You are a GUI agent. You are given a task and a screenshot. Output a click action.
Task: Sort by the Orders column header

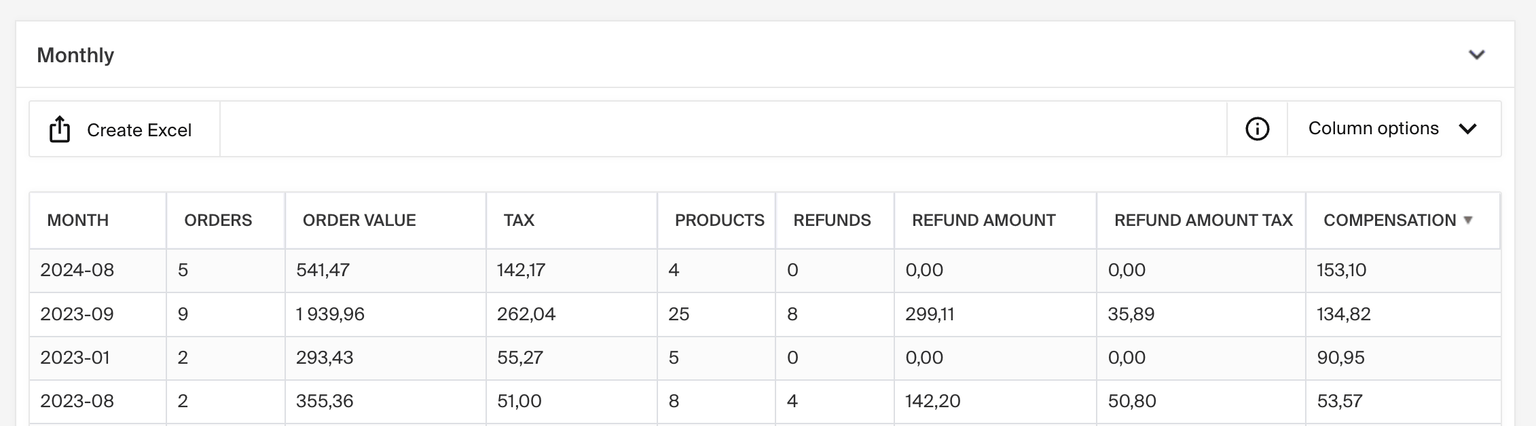point(218,220)
